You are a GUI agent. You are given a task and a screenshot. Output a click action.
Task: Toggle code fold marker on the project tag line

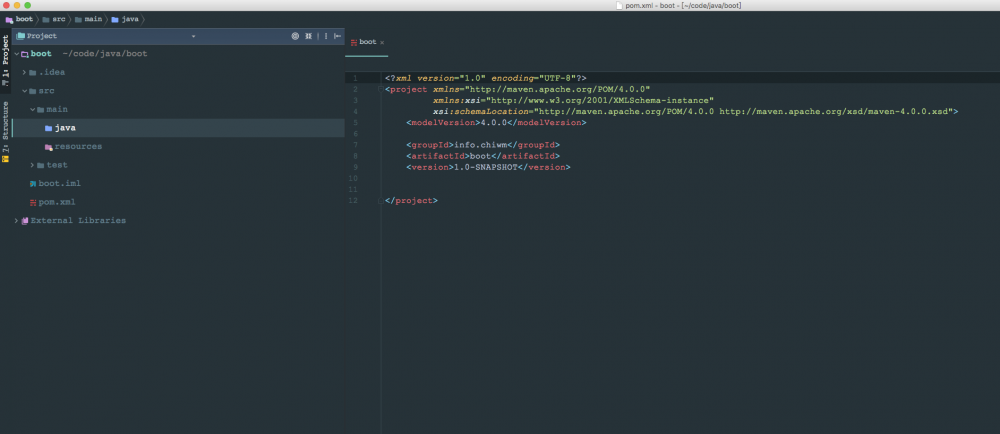click(378, 89)
